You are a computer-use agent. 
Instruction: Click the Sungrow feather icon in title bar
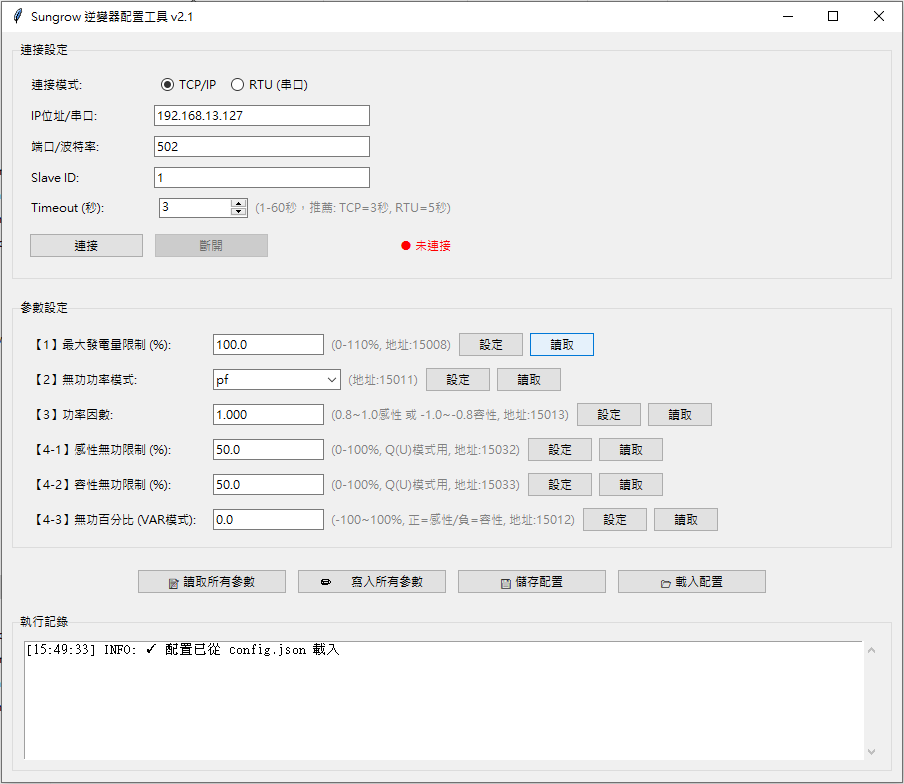17,16
